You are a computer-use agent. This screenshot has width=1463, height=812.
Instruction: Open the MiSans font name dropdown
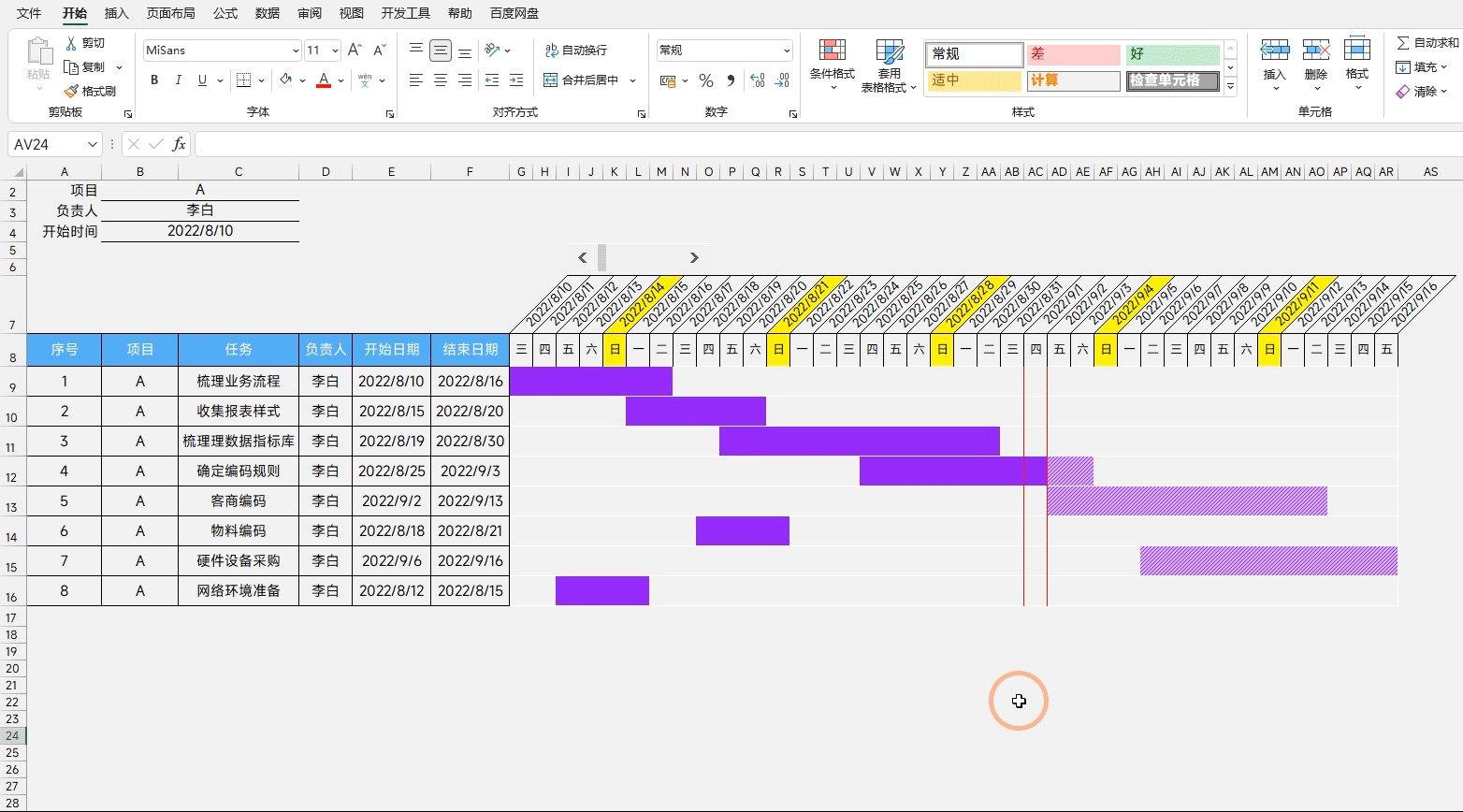coord(296,51)
